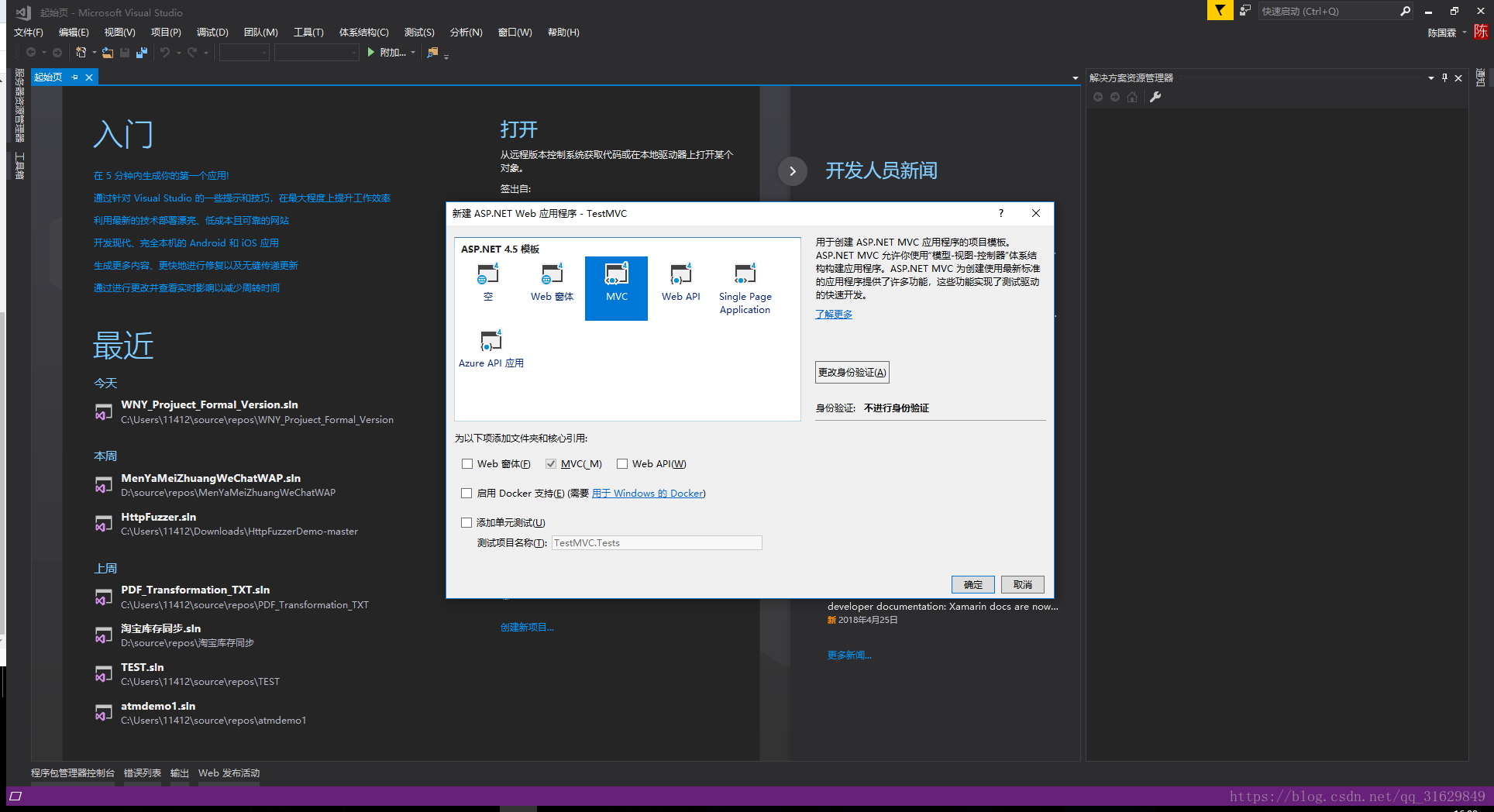
Task: Click the 取消 button
Action: tap(1023, 585)
